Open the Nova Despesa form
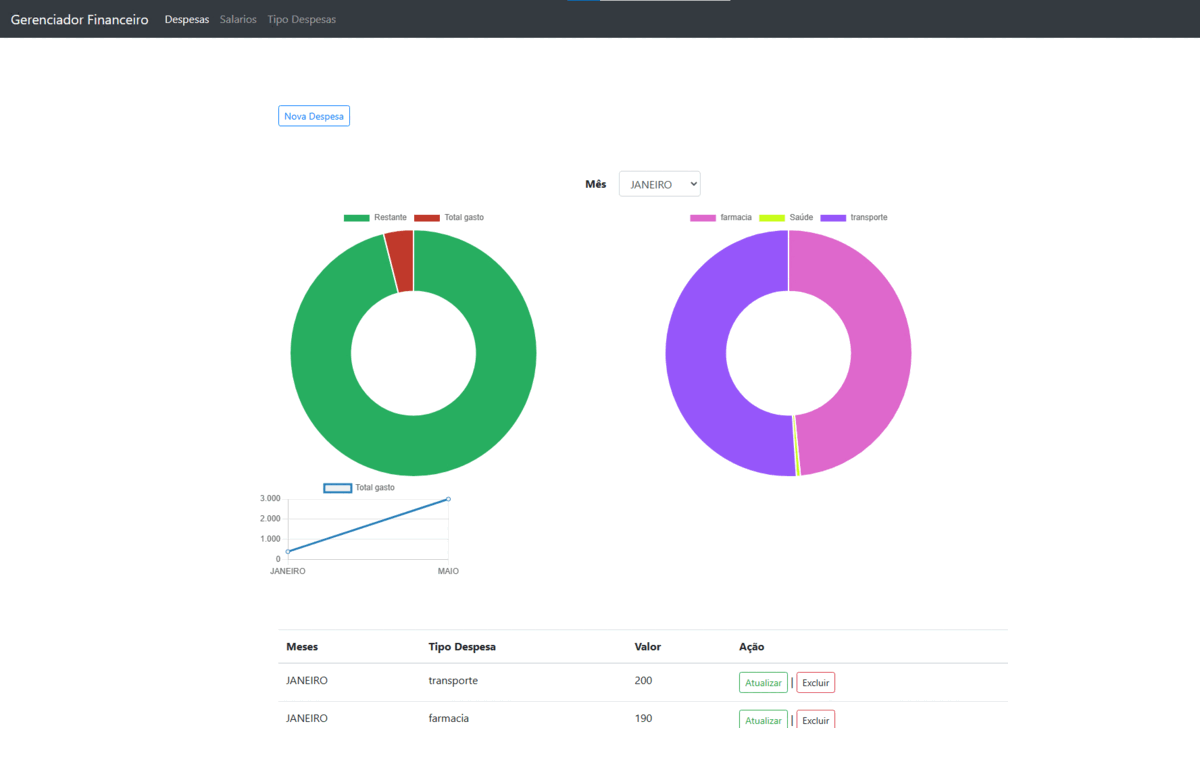The image size is (1200, 763). pos(313,115)
